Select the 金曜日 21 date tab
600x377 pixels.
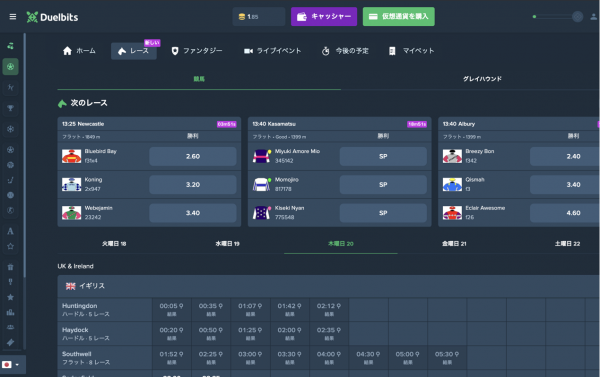(454, 243)
